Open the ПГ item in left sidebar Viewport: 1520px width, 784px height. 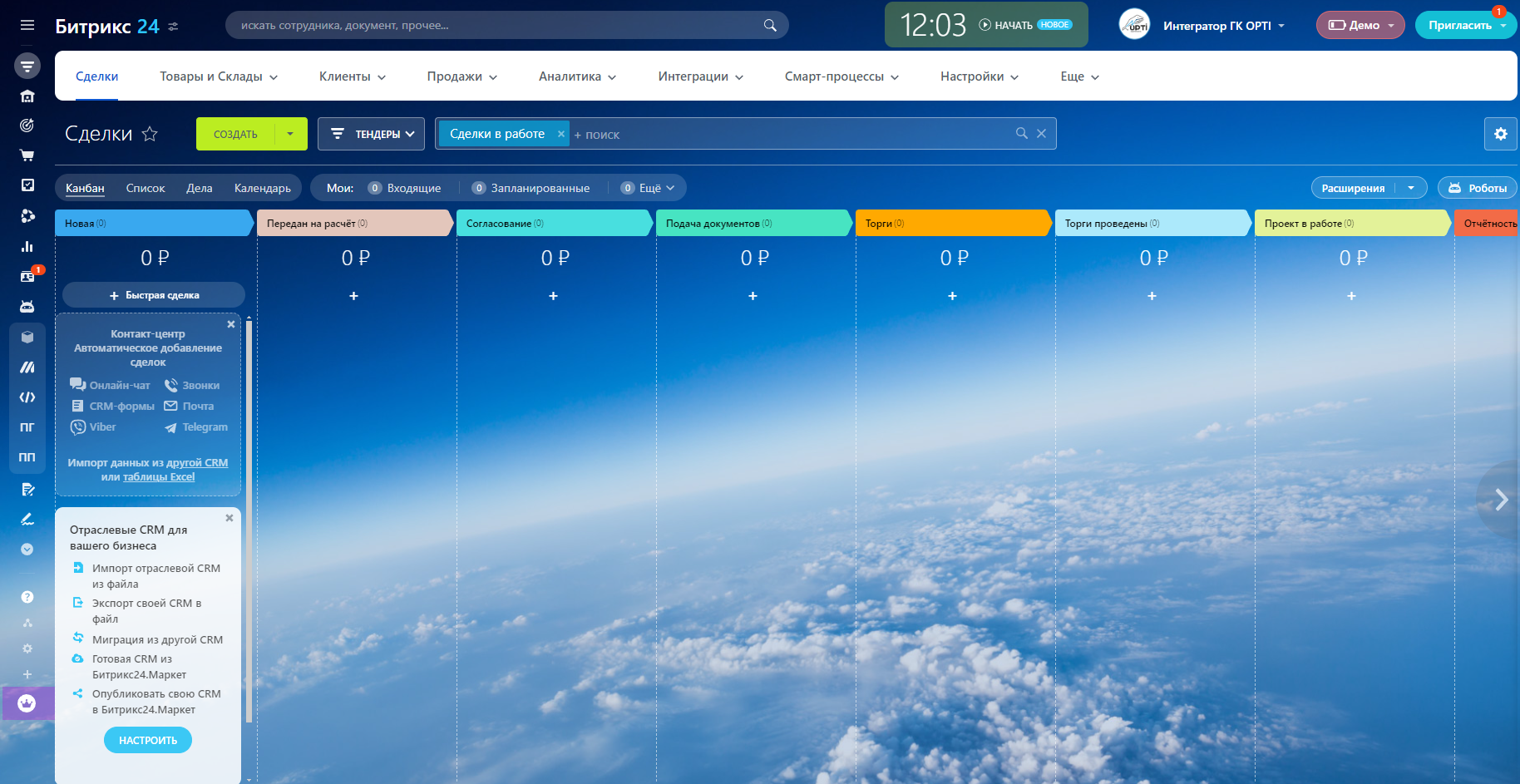point(27,427)
